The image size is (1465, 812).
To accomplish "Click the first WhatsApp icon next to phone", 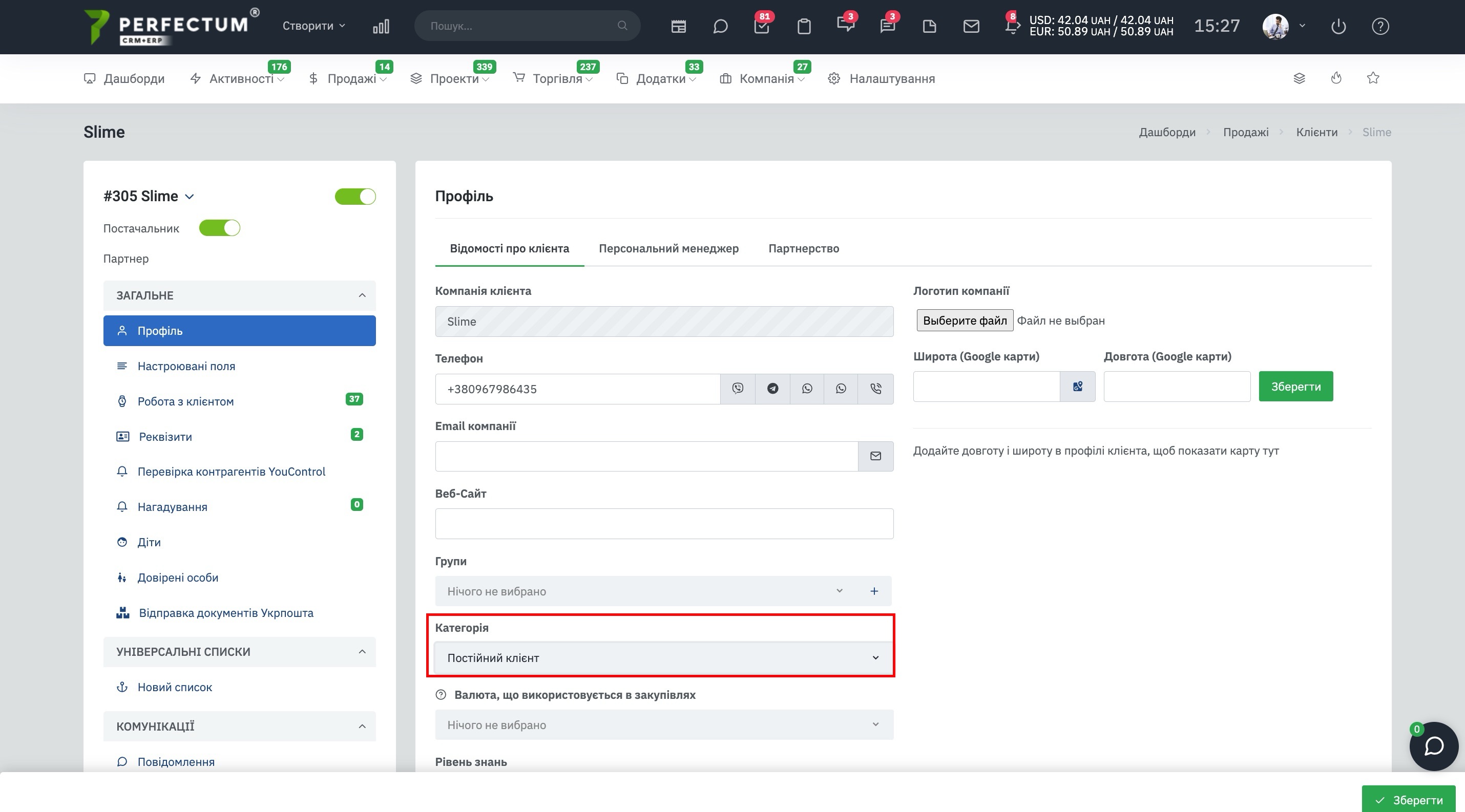I will 807,389.
